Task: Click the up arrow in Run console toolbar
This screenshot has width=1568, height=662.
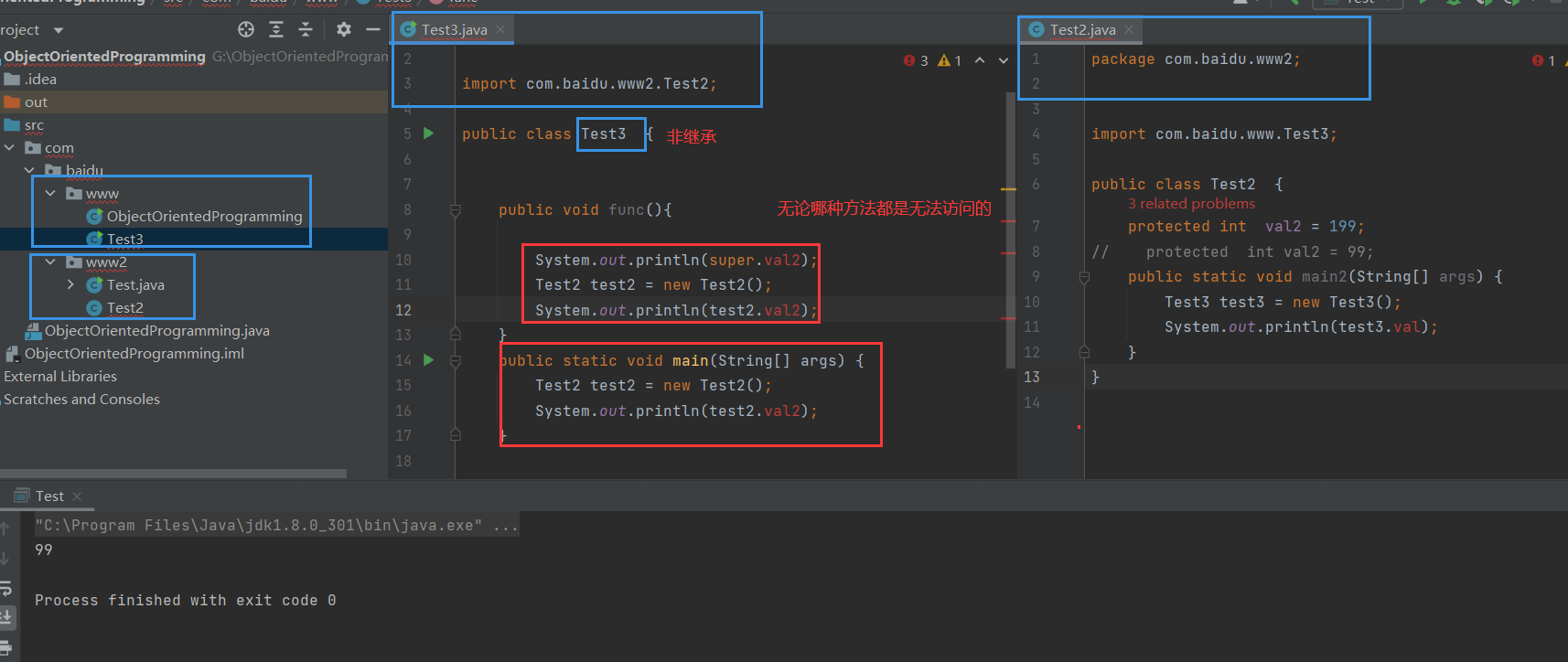Action: (5, 529)
